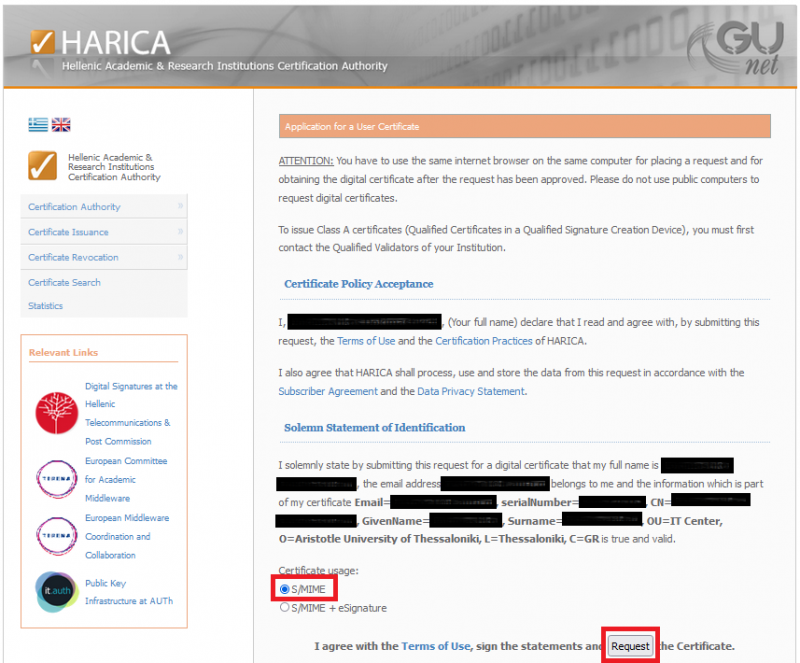
Task: Click the 'Certificate Policy Acceptance' heading
Action: [x=359, y=284]
